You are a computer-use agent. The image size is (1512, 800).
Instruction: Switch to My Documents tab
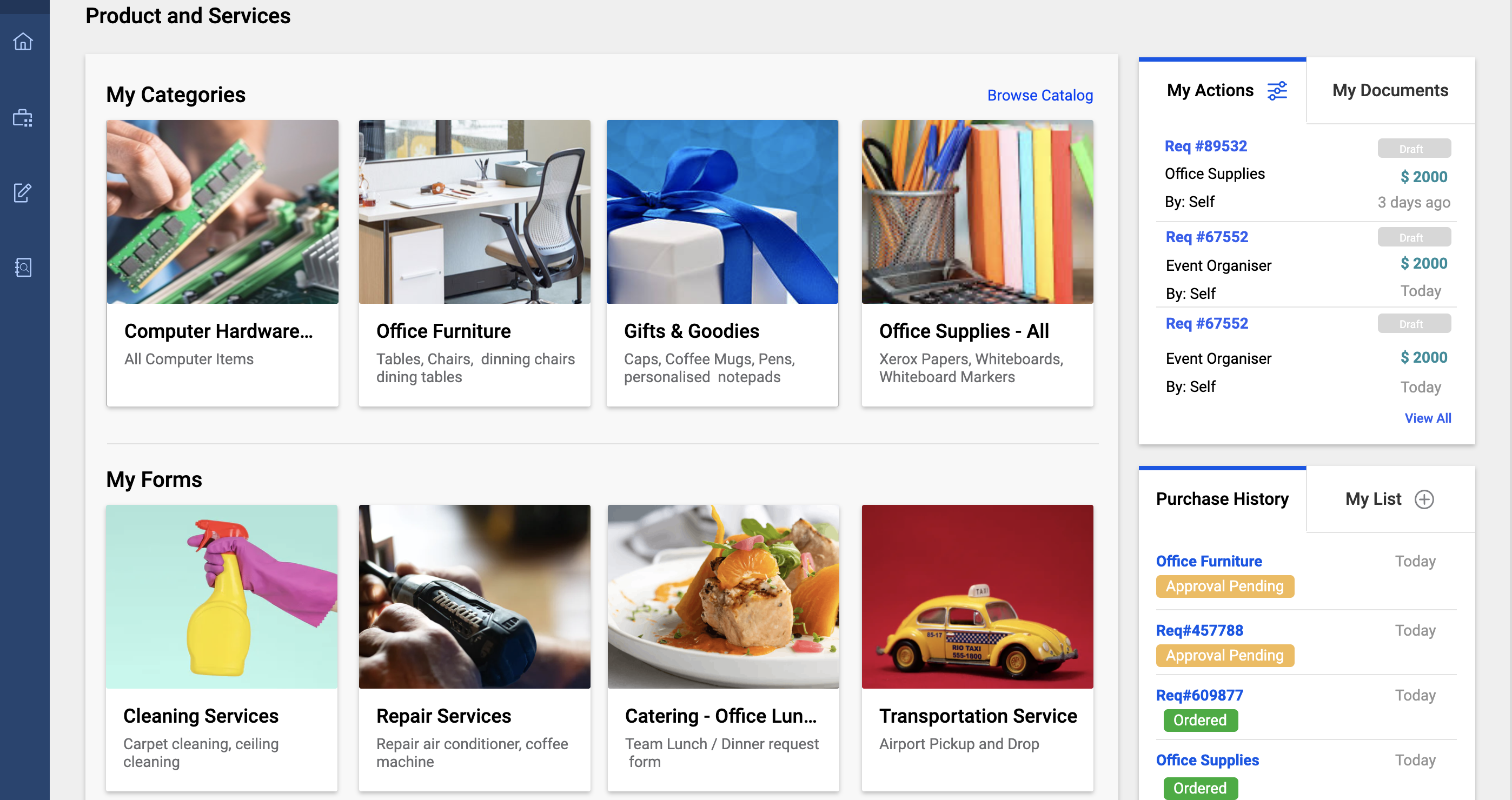click(1389, 90)
